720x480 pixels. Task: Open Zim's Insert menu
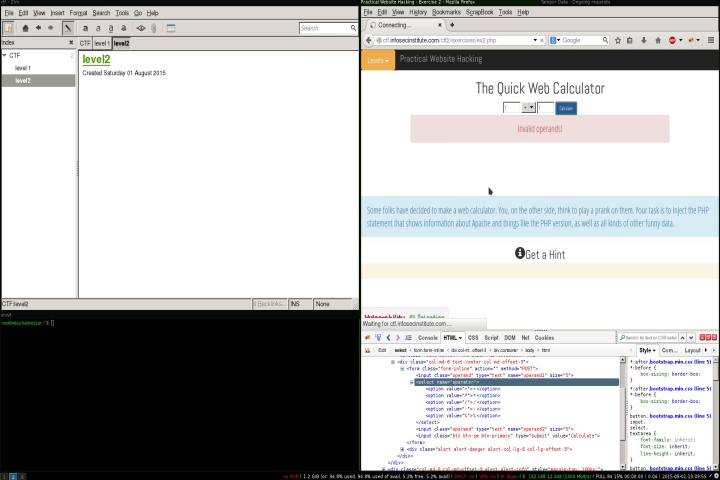pyautogui.click(x=57, y=13)
